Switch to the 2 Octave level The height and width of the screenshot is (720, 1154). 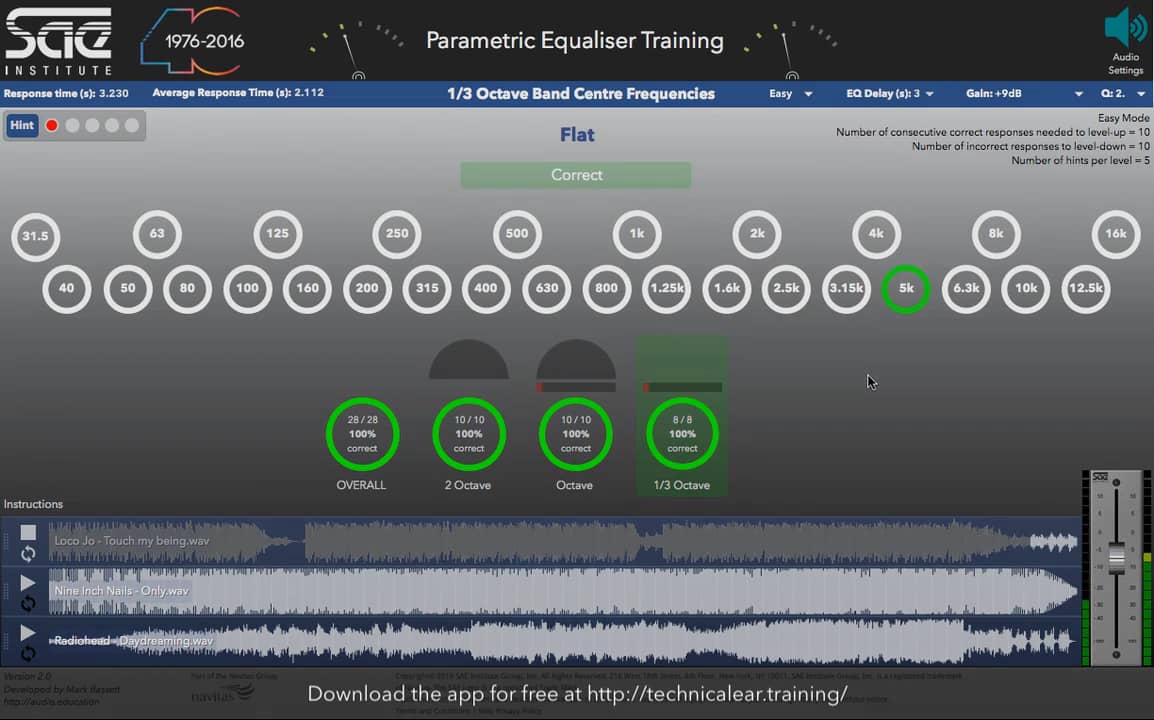[x=469, y=434]
